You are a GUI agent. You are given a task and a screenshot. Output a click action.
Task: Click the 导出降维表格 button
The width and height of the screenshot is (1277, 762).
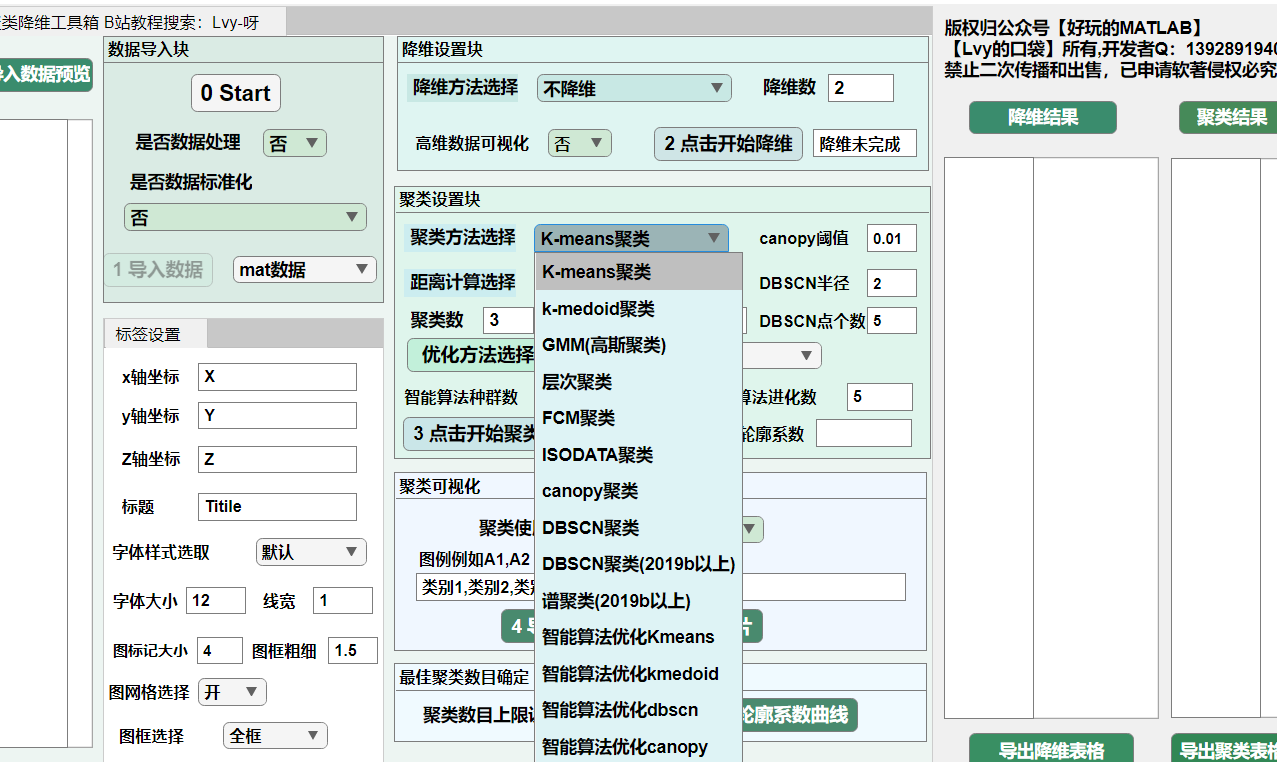[x=1051, y=750]
